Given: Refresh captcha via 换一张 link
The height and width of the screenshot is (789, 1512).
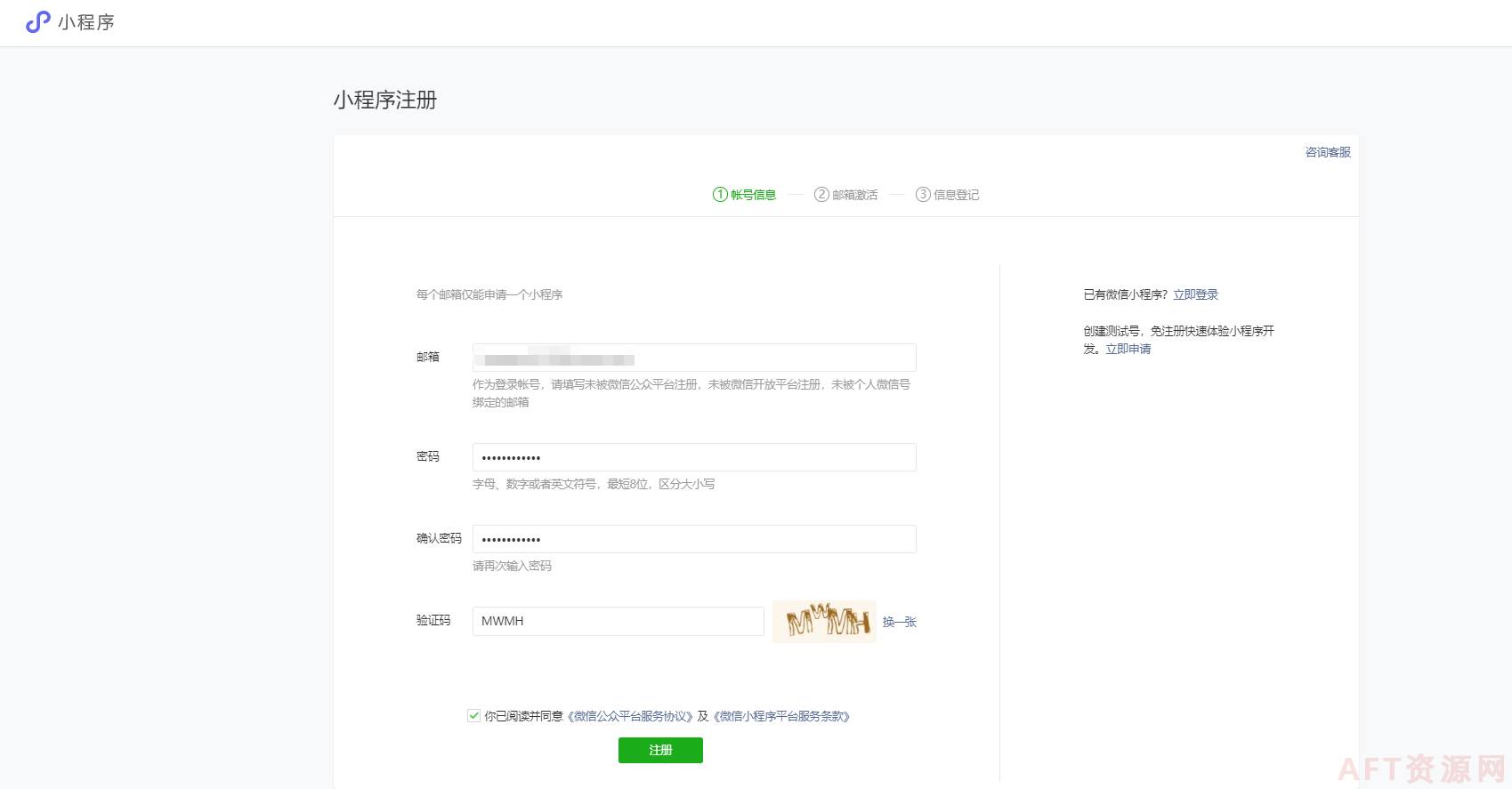Looking at the screenshot, I should tap(899, 622).
